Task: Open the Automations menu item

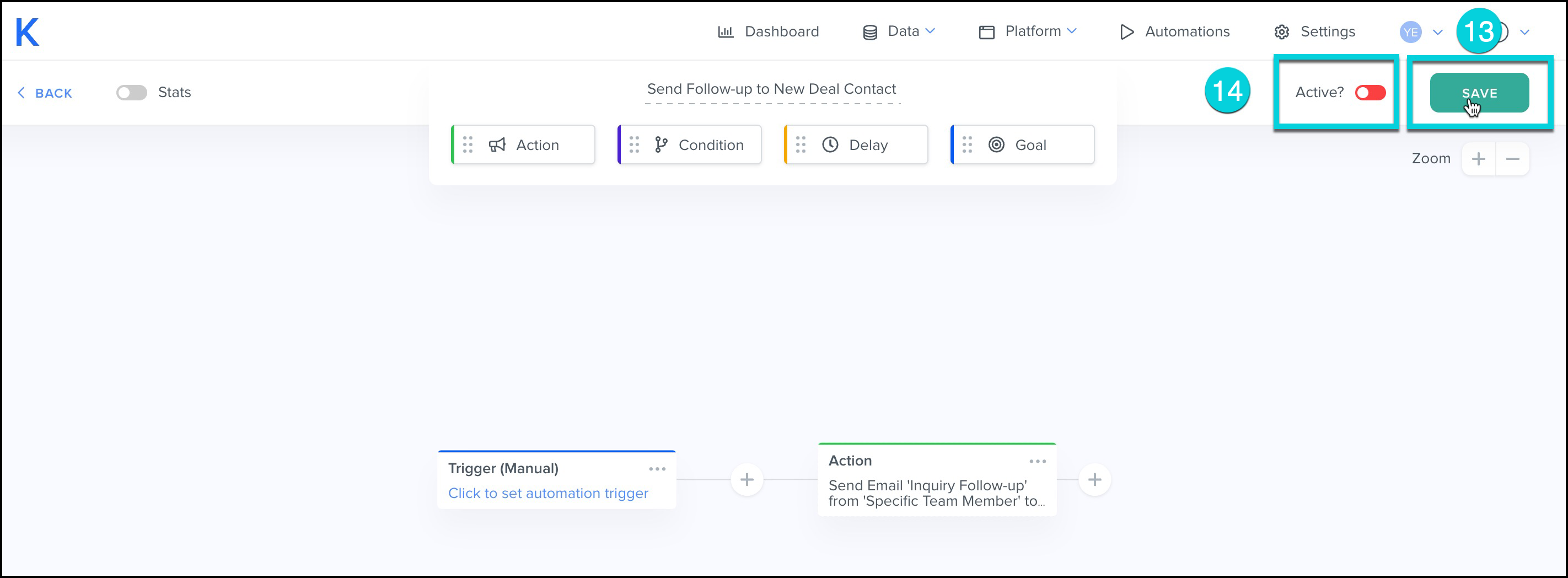Action: [1175, 31]
